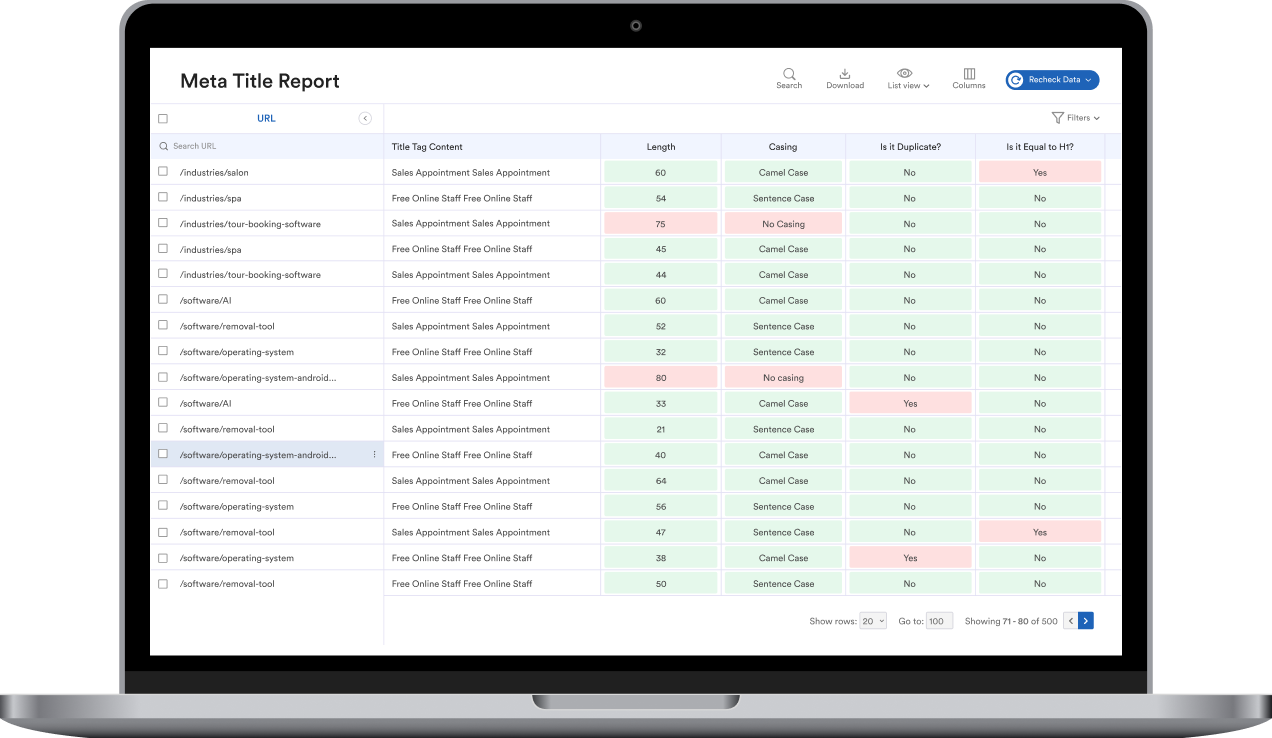The image size is (1272, 738).
Task: Click the Download icon
Action: pos(845,74)
